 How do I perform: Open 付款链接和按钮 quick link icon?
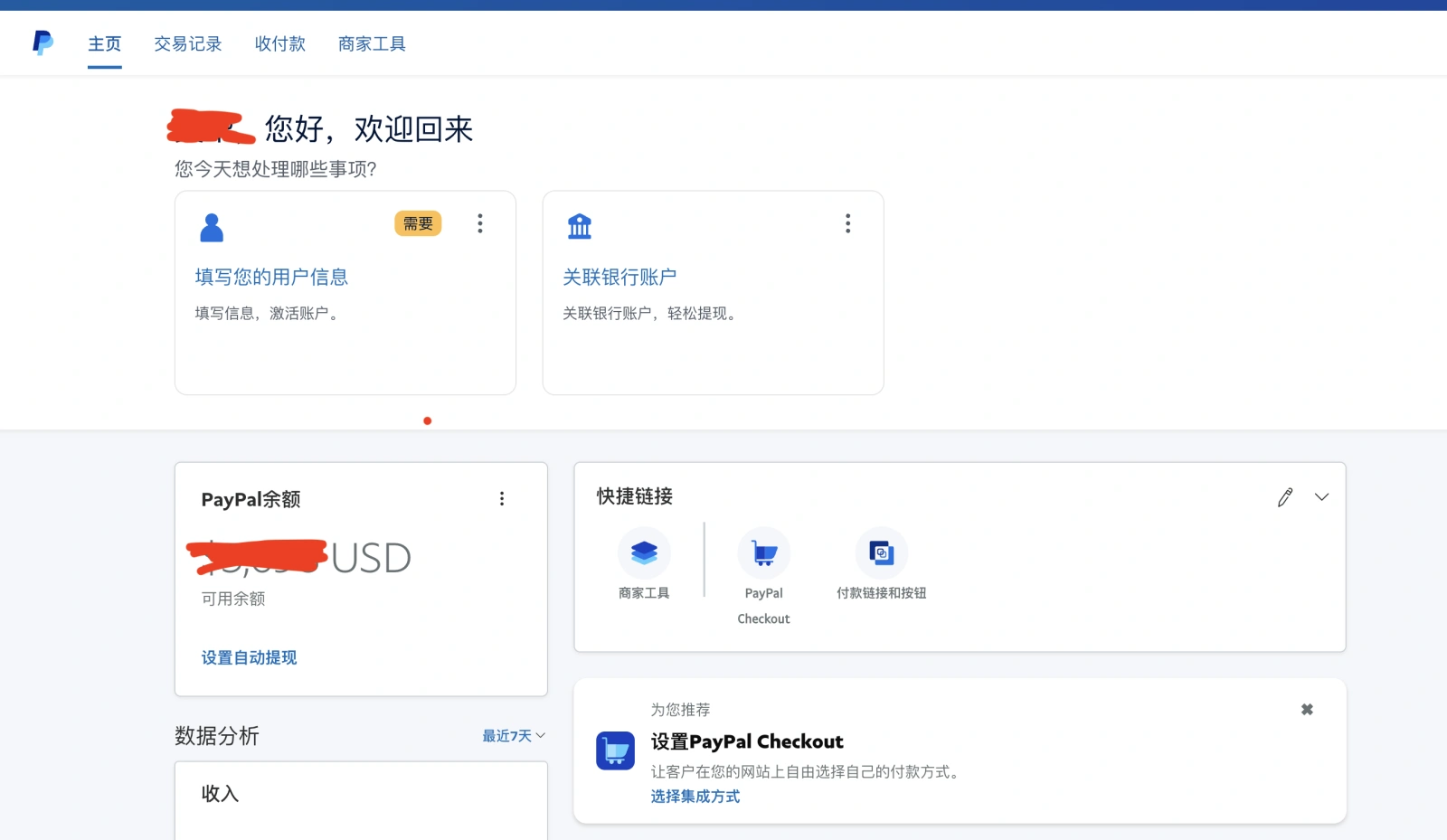(881, 552)
